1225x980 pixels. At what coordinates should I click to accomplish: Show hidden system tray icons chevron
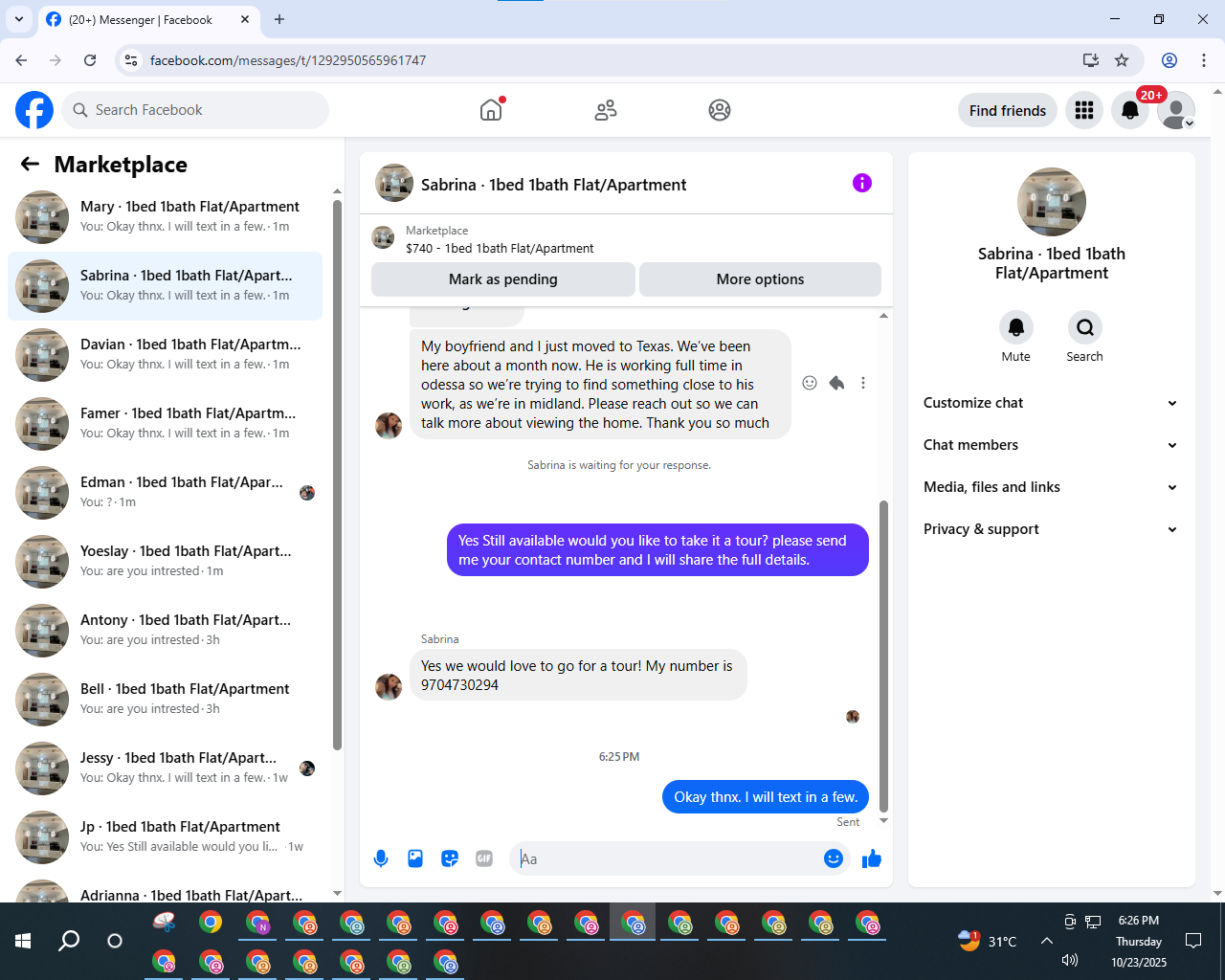pyautogui.click(x=1047, y=941)
